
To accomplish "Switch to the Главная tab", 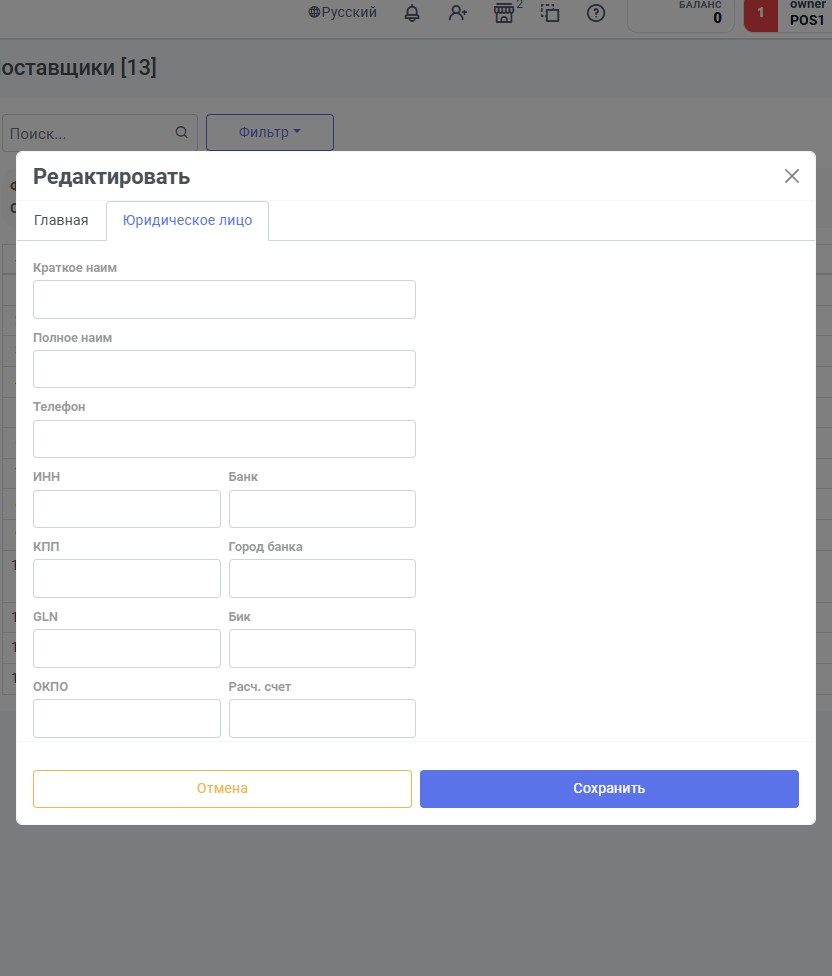I will click(x=61, y=220).
